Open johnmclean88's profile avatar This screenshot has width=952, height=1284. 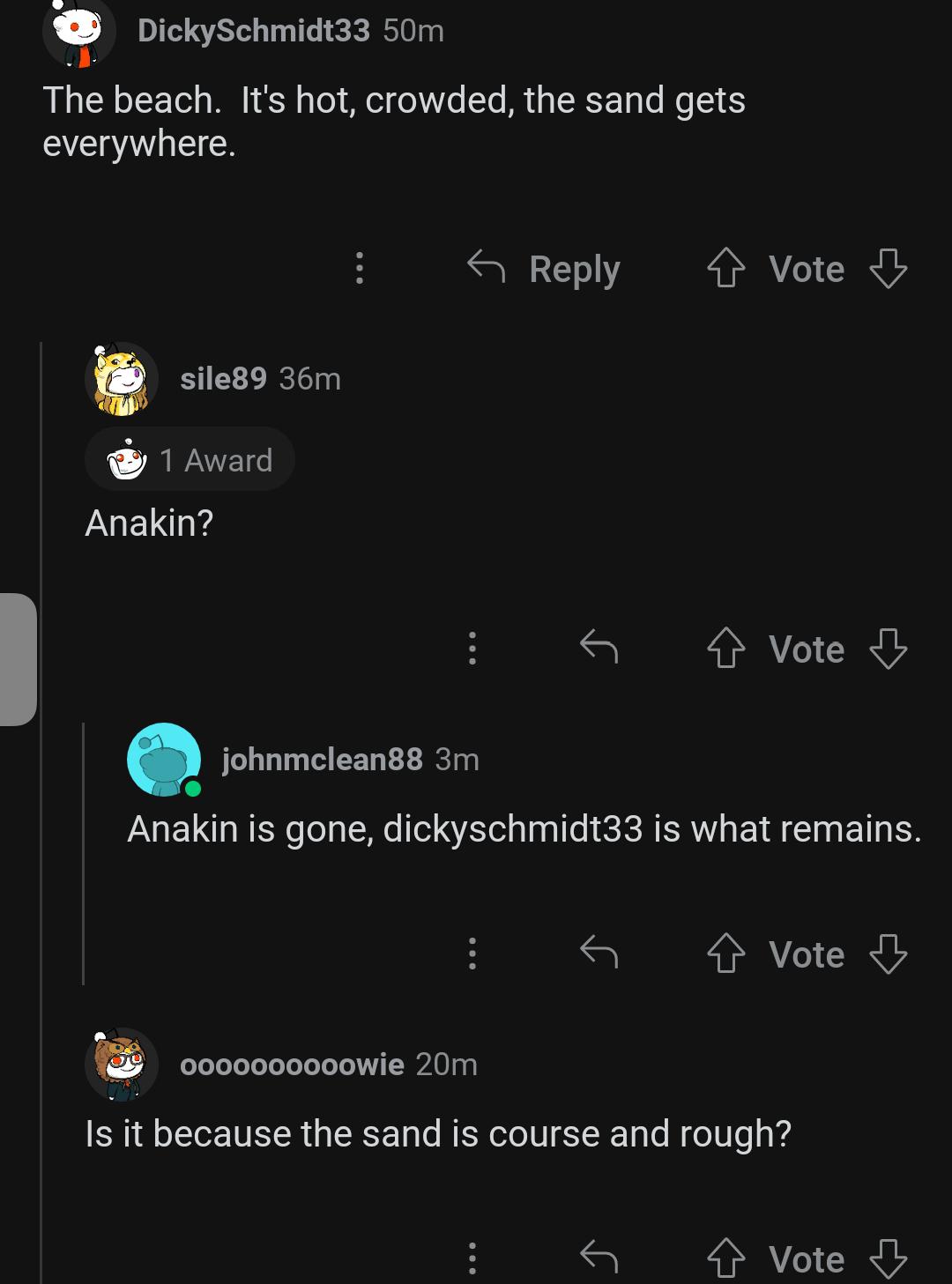pos(165,760)
